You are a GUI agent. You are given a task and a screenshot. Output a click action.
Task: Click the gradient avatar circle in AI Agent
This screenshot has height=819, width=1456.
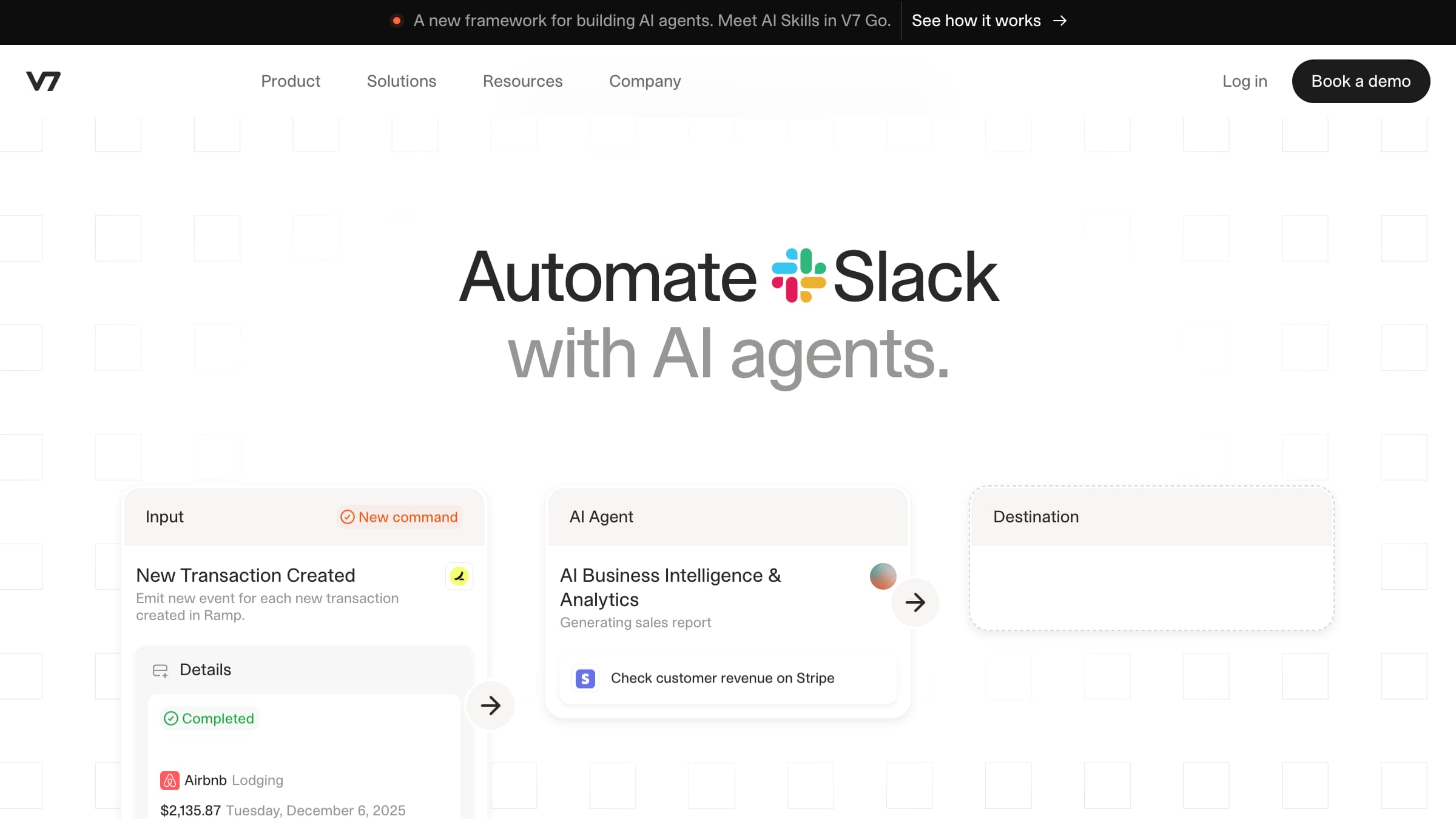point(883,576)
